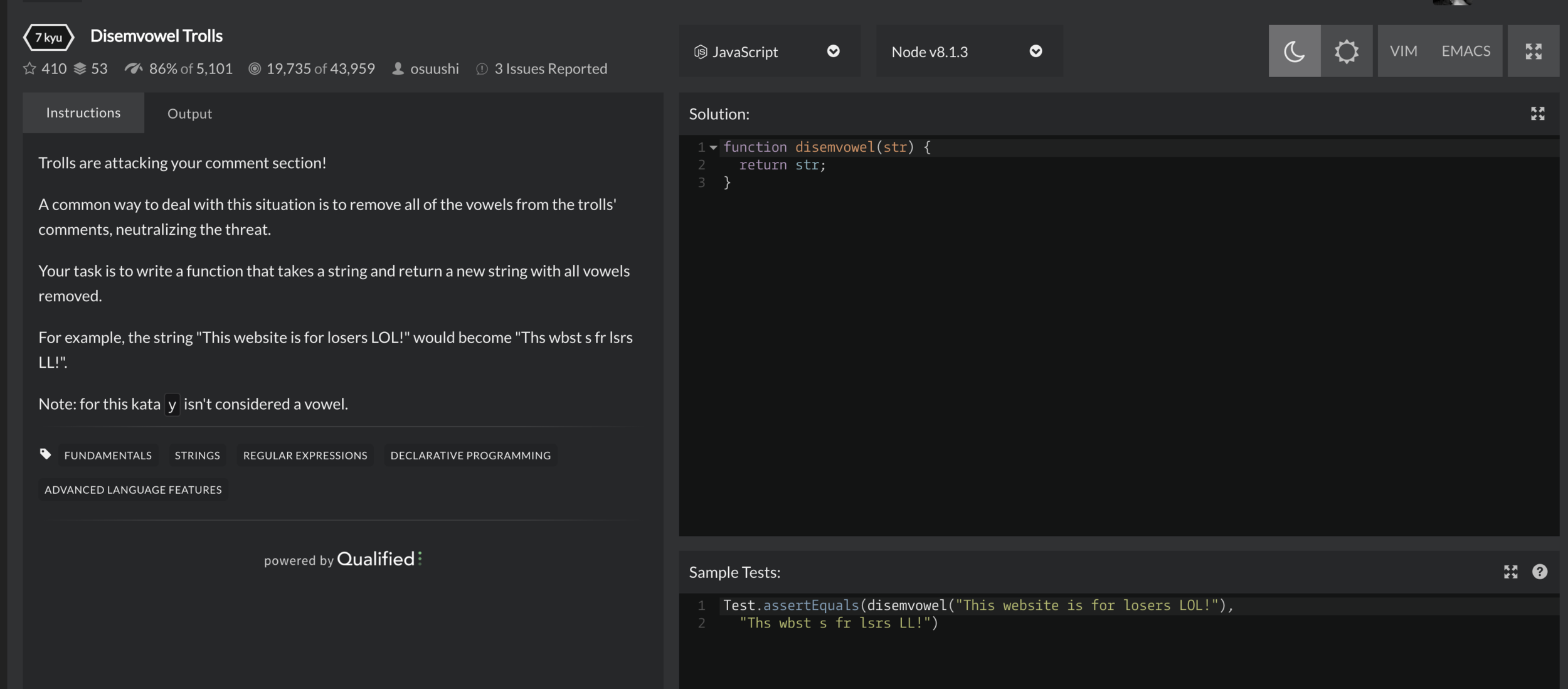Click the satisfaction meter icon beside 86%
The image size is (1568, 689).
(x=133, y=68)
